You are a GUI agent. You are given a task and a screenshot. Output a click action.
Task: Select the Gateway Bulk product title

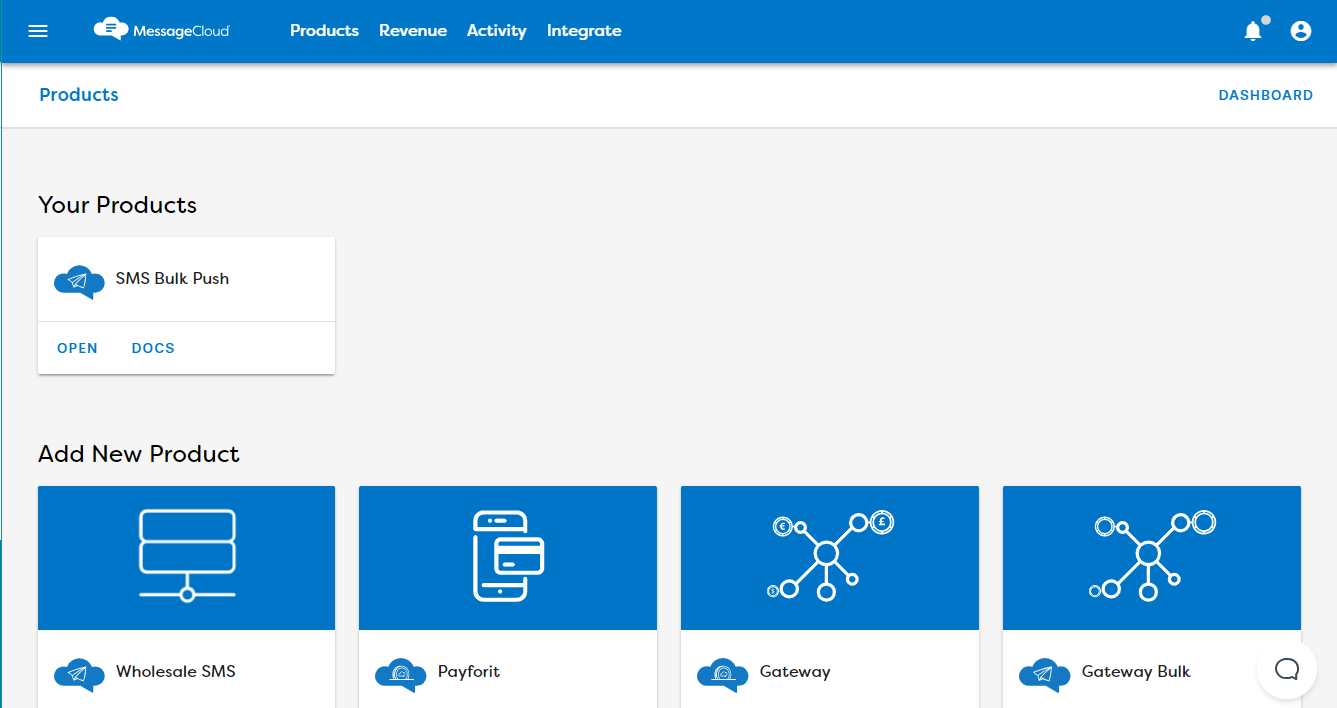tap(1136, 672)
